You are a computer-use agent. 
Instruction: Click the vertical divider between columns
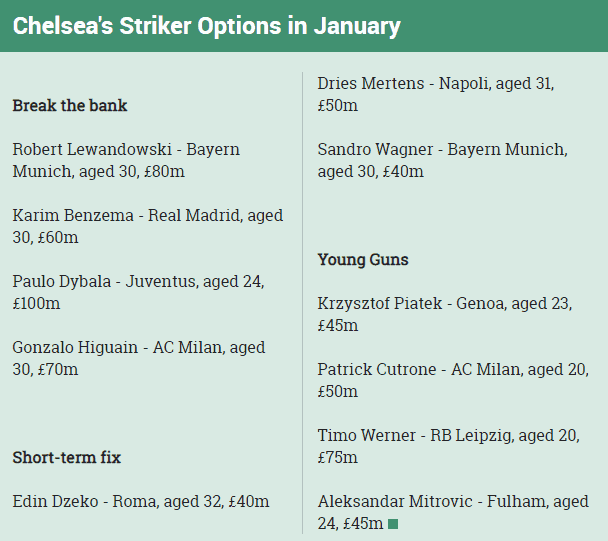click(303, 300)
